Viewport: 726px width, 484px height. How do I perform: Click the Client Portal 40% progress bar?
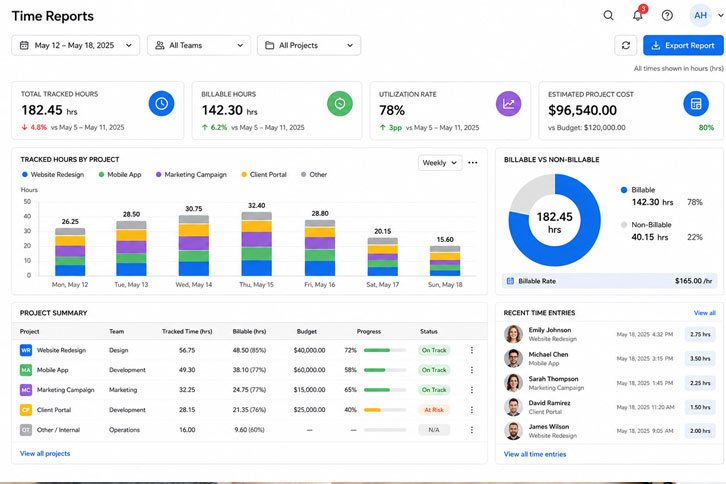[x=385, y=410]
